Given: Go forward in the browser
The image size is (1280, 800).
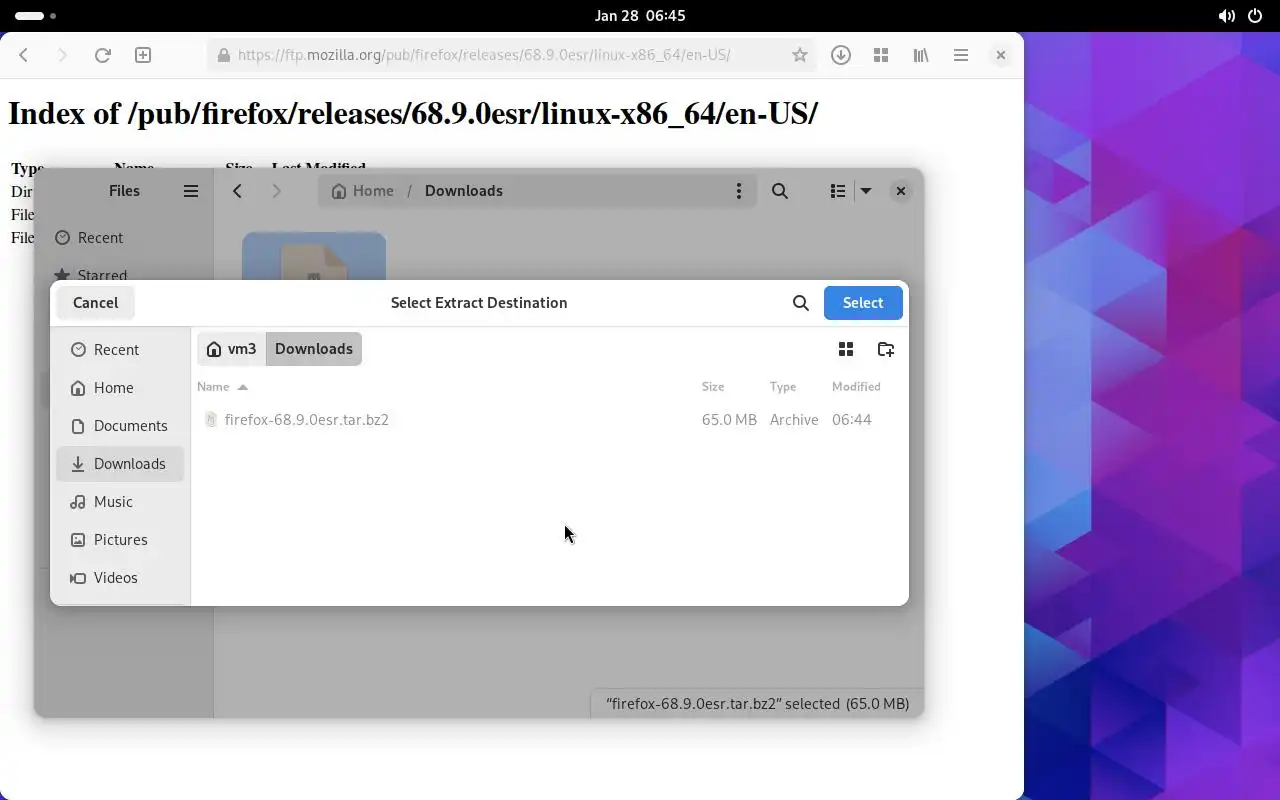Looking at the screenshot, I should click(x=62, y=55).
